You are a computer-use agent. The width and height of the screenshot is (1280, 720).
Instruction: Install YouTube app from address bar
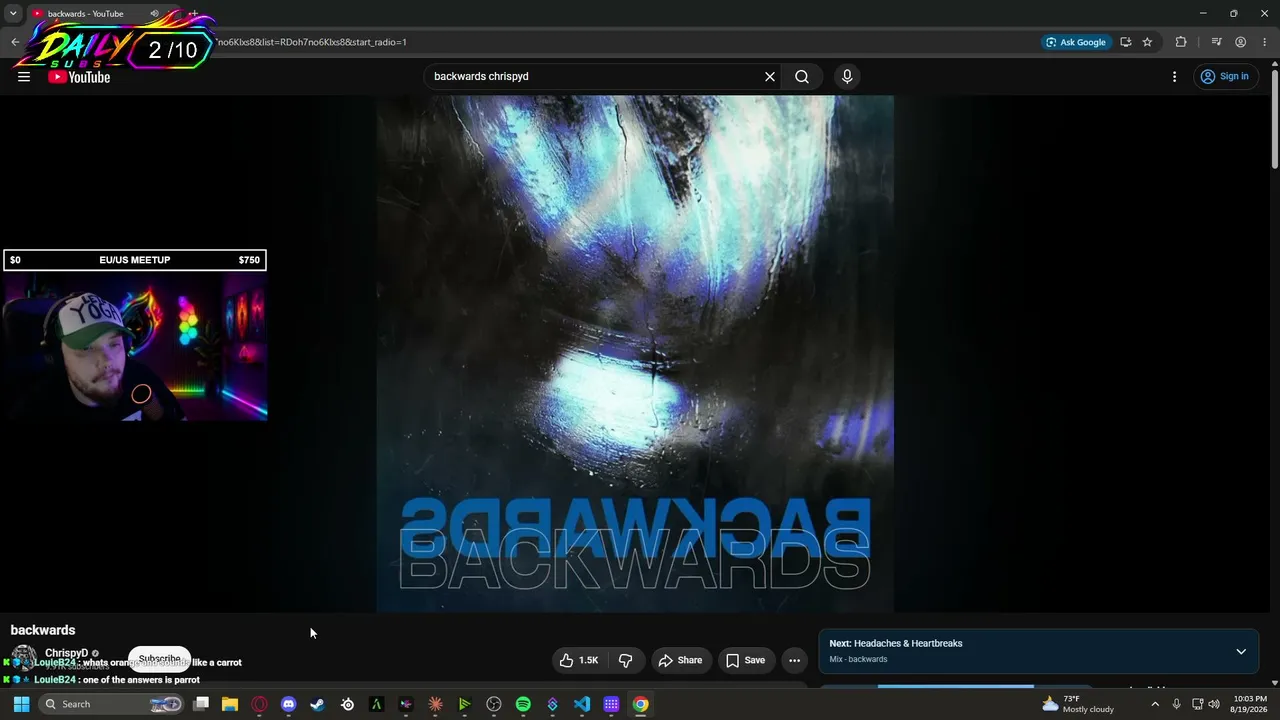(x=1126, y=42)
